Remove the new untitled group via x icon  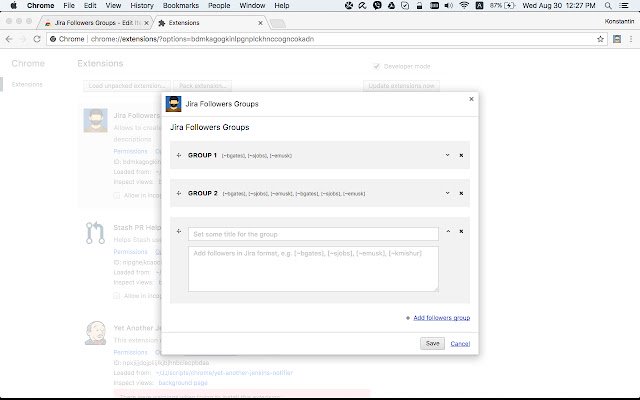461,231
